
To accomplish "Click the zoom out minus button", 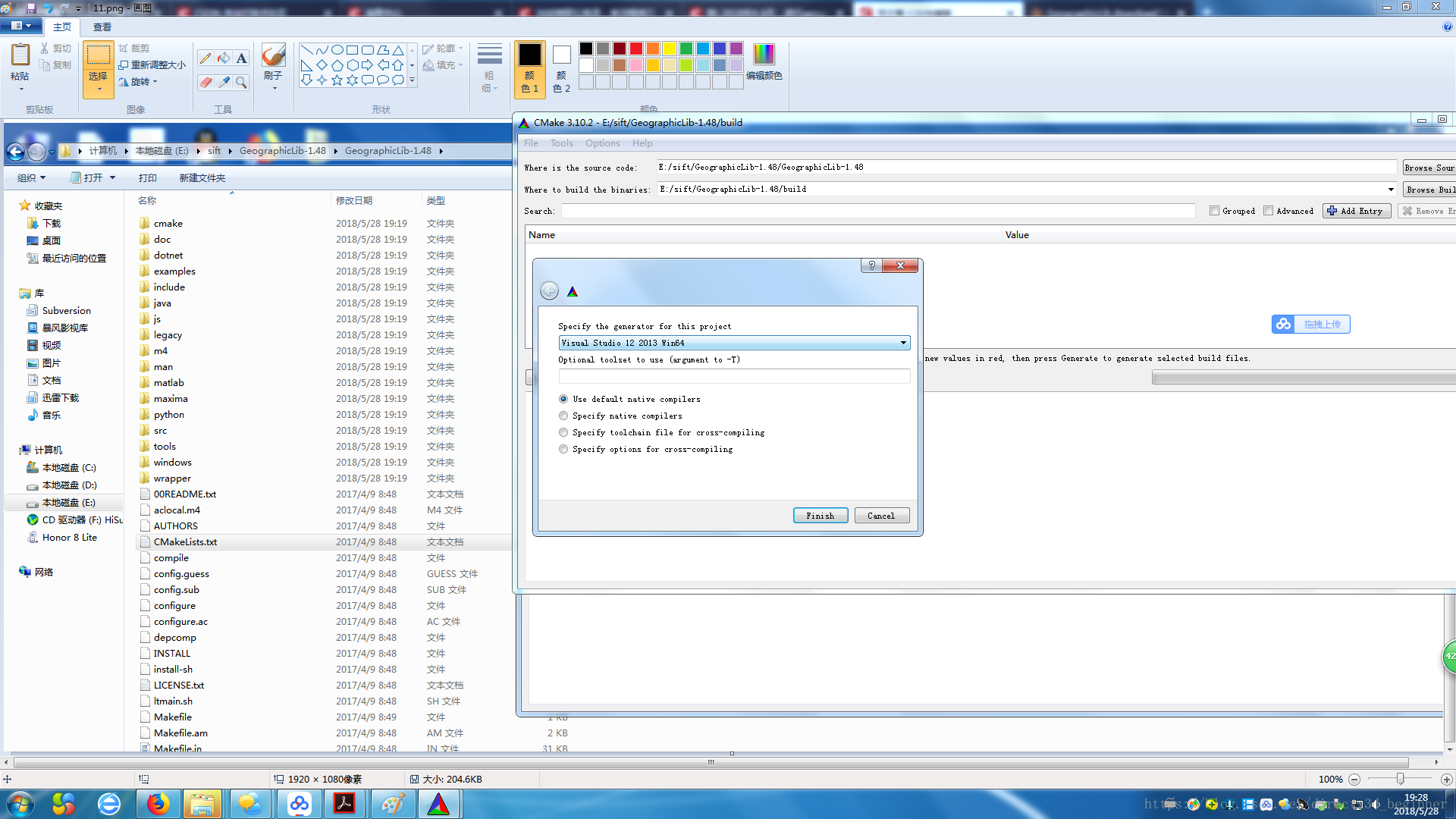I will click(1354, 780).
